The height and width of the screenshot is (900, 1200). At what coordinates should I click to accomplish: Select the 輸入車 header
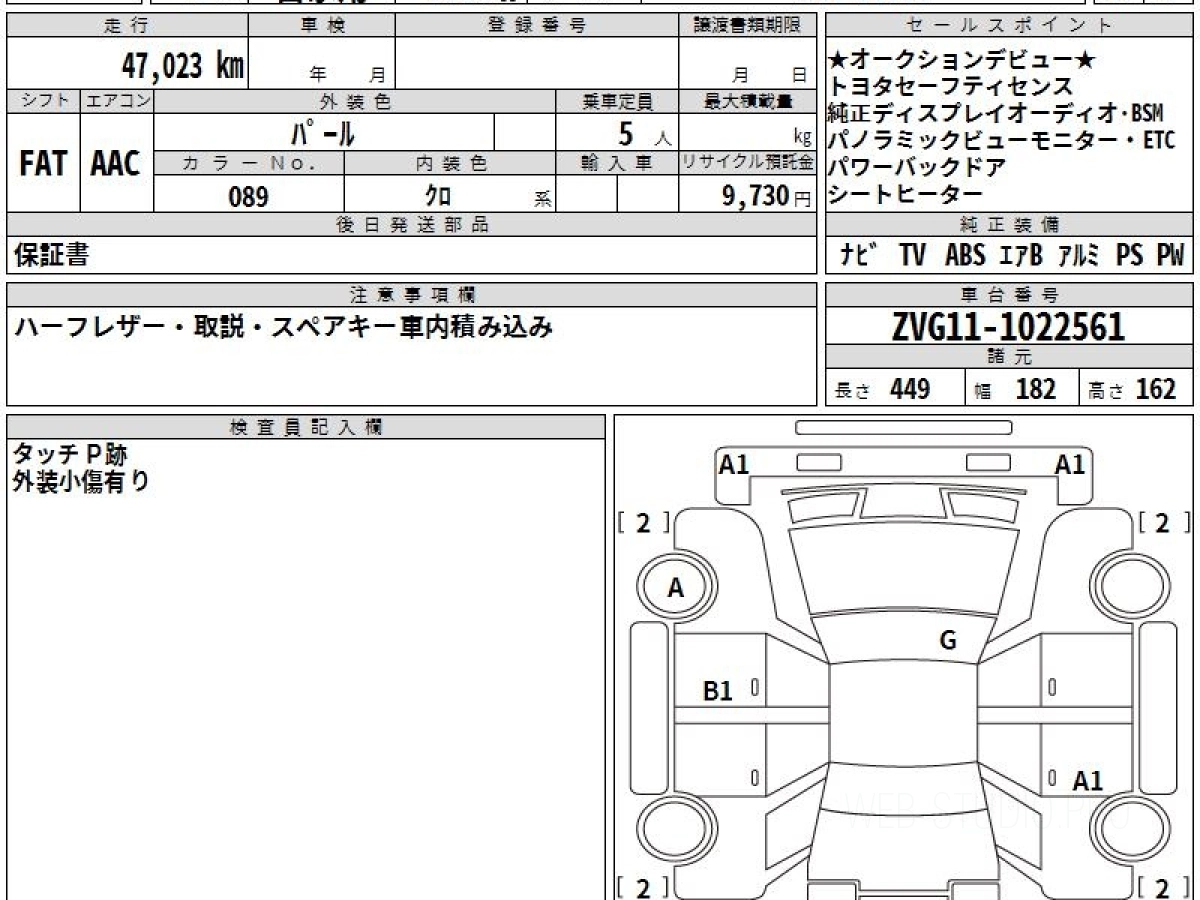click(617, 163)
